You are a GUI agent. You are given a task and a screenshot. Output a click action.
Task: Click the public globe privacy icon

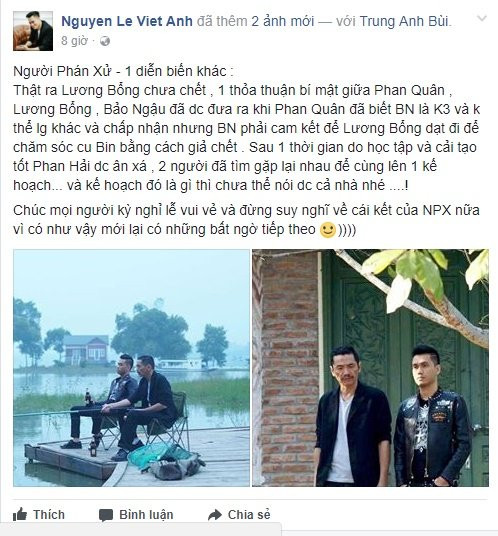105,41
